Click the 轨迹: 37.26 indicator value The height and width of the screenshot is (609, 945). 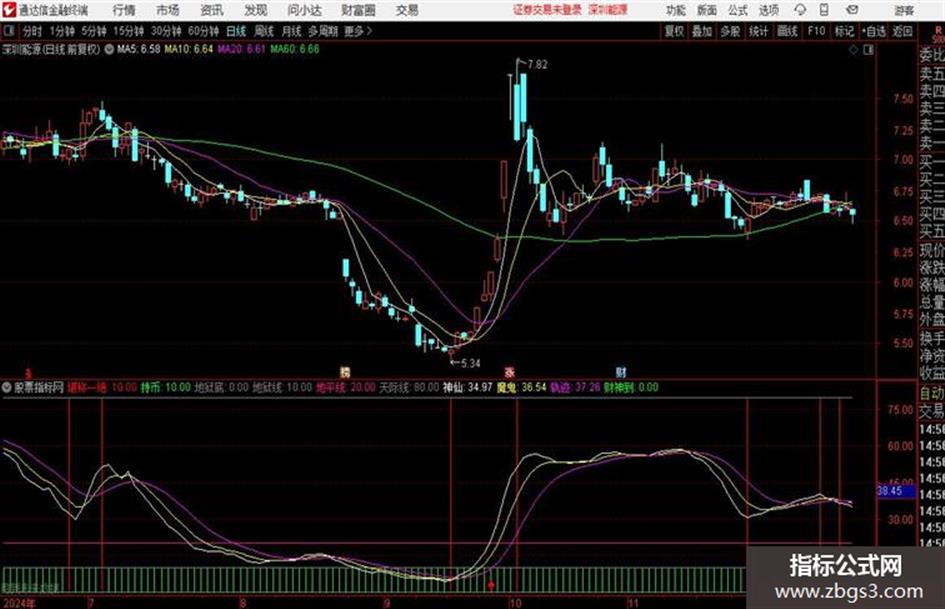(x=575, y=388)
